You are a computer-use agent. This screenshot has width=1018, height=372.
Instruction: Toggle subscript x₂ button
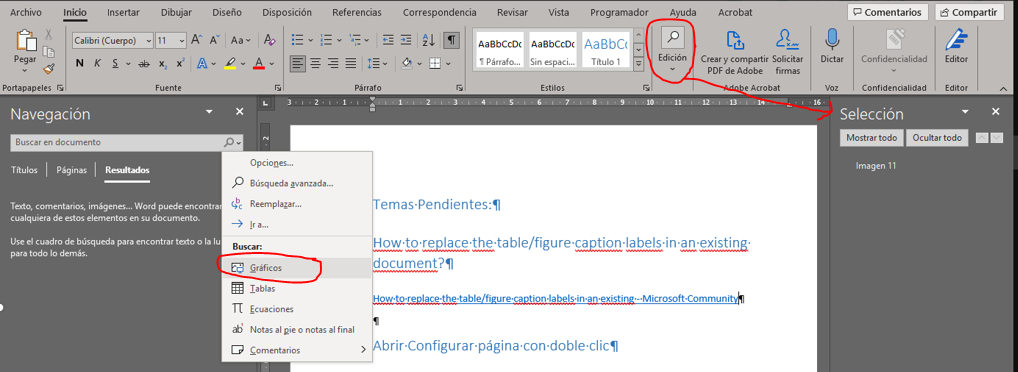pos(163,63)
